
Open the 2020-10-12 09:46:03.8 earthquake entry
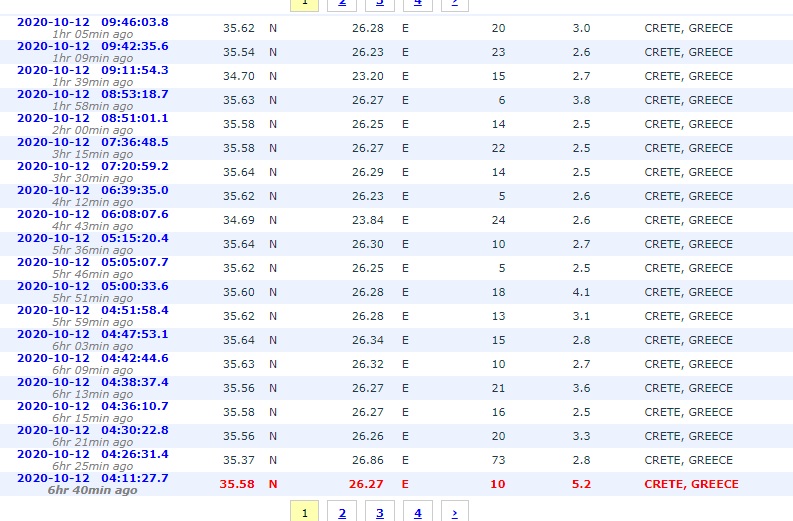pos(92,22)
